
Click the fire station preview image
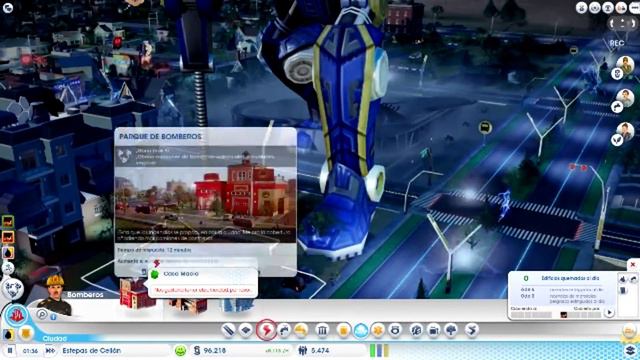tap(205, 197)
